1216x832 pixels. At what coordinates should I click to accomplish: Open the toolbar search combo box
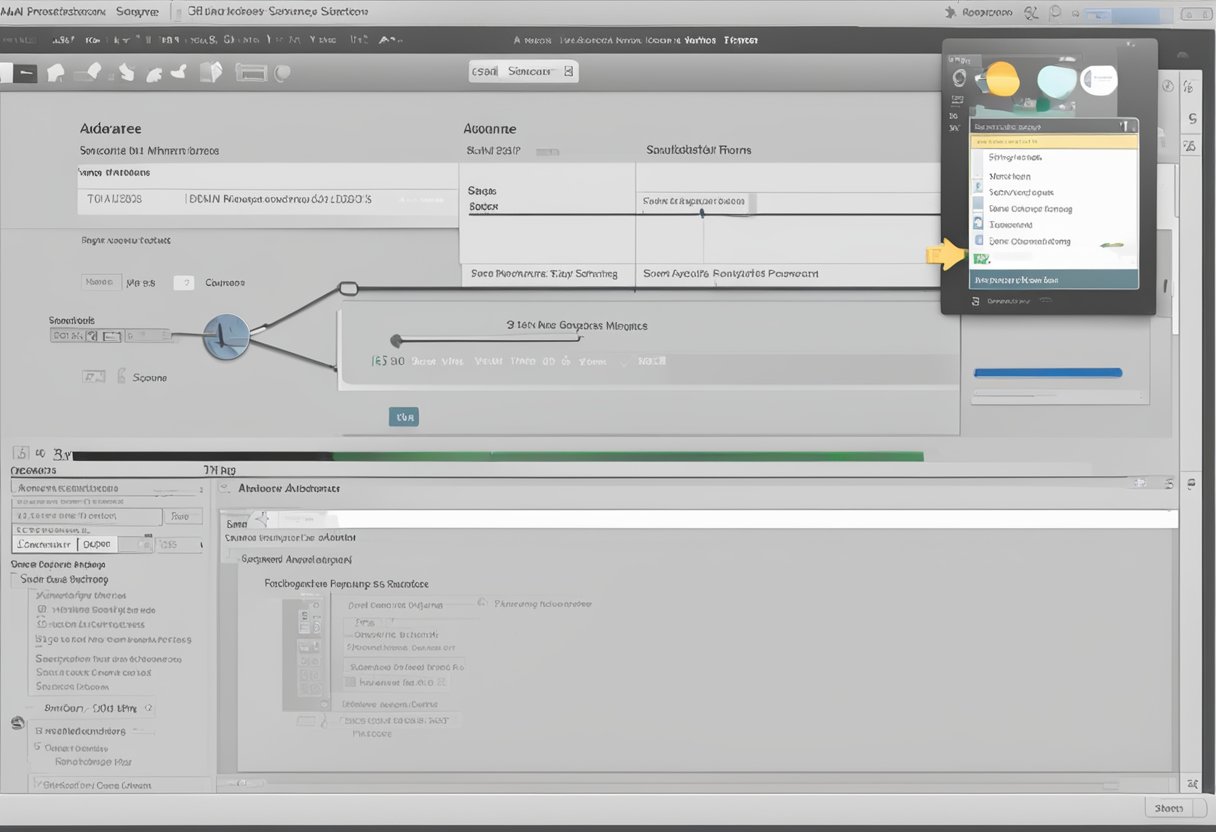pos(523,72)
